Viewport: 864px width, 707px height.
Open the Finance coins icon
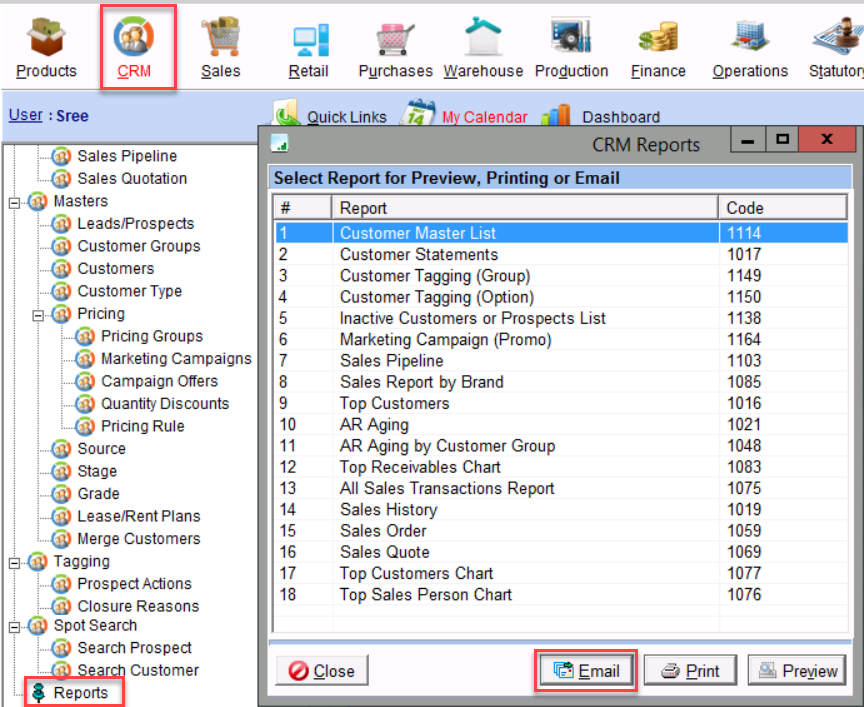[658, 40]
